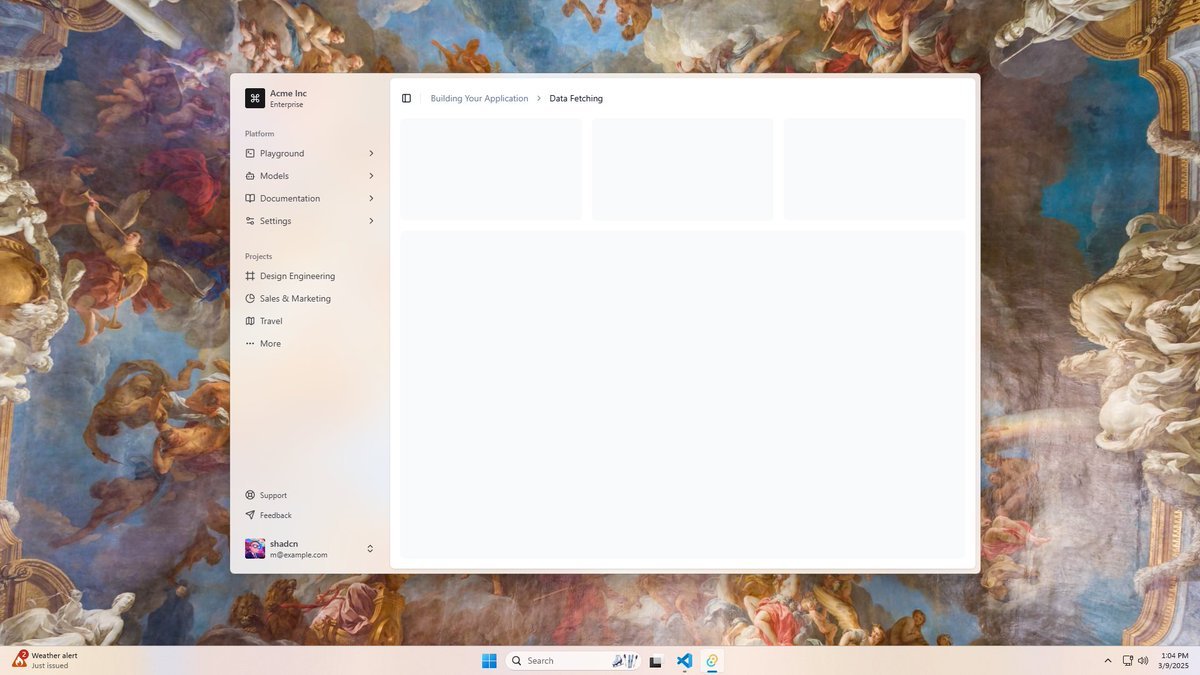Screen dimensions: 1200x675
Task: Open the shadcn user account menu
Action: 310,549
